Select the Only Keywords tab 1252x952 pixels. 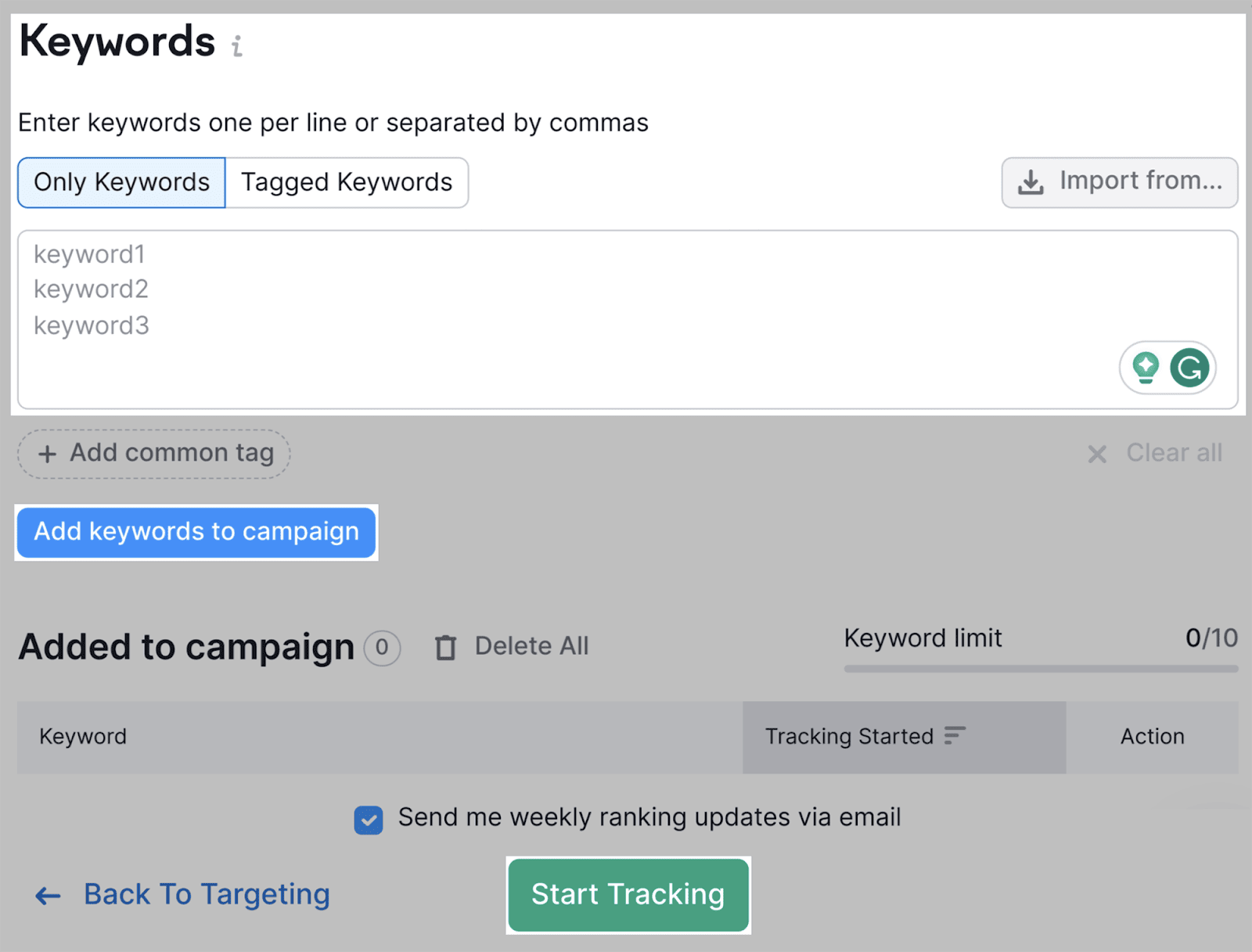(x=121, y=182)
